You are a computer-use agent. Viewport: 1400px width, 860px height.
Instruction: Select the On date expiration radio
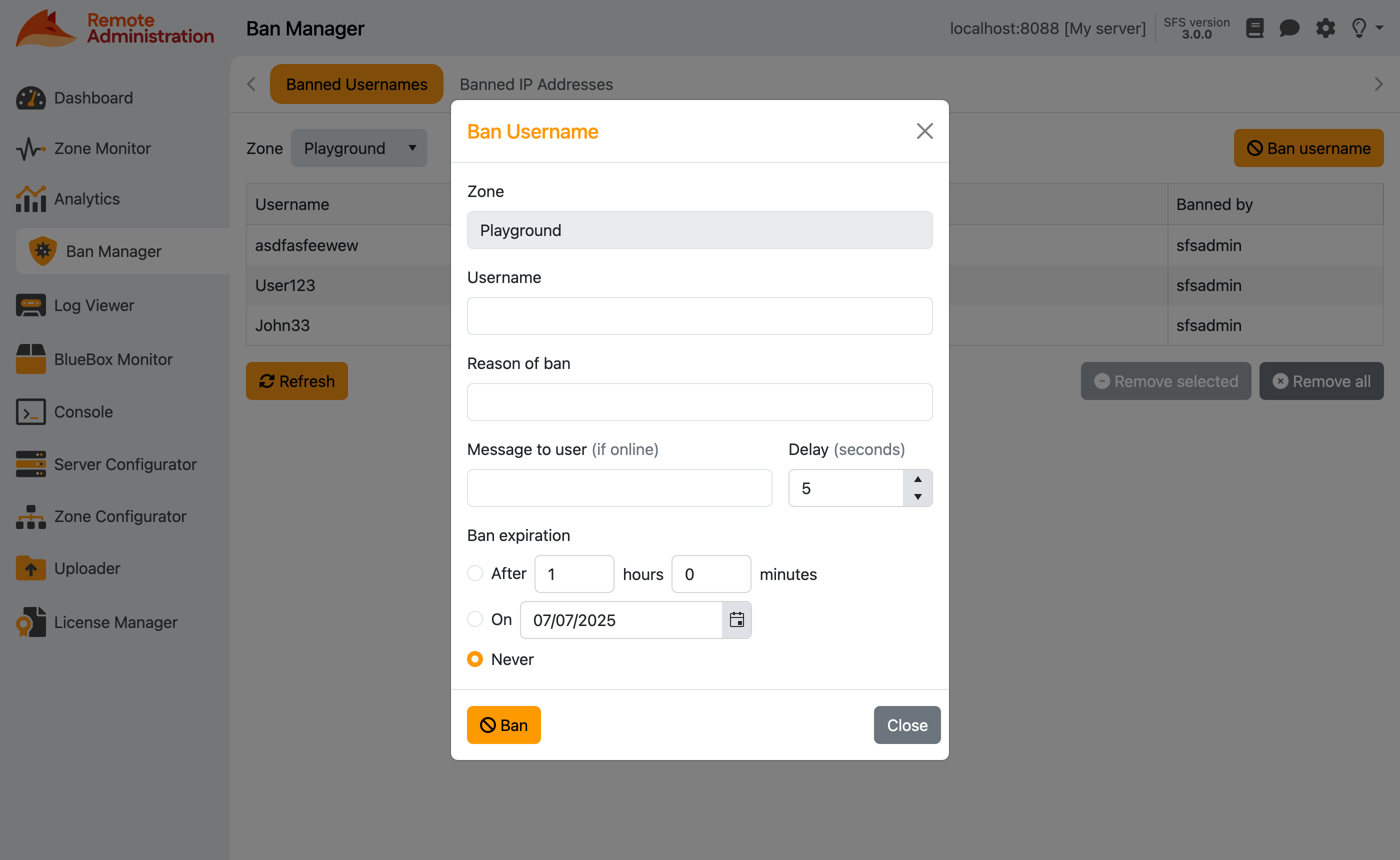[x=475, y=619]
